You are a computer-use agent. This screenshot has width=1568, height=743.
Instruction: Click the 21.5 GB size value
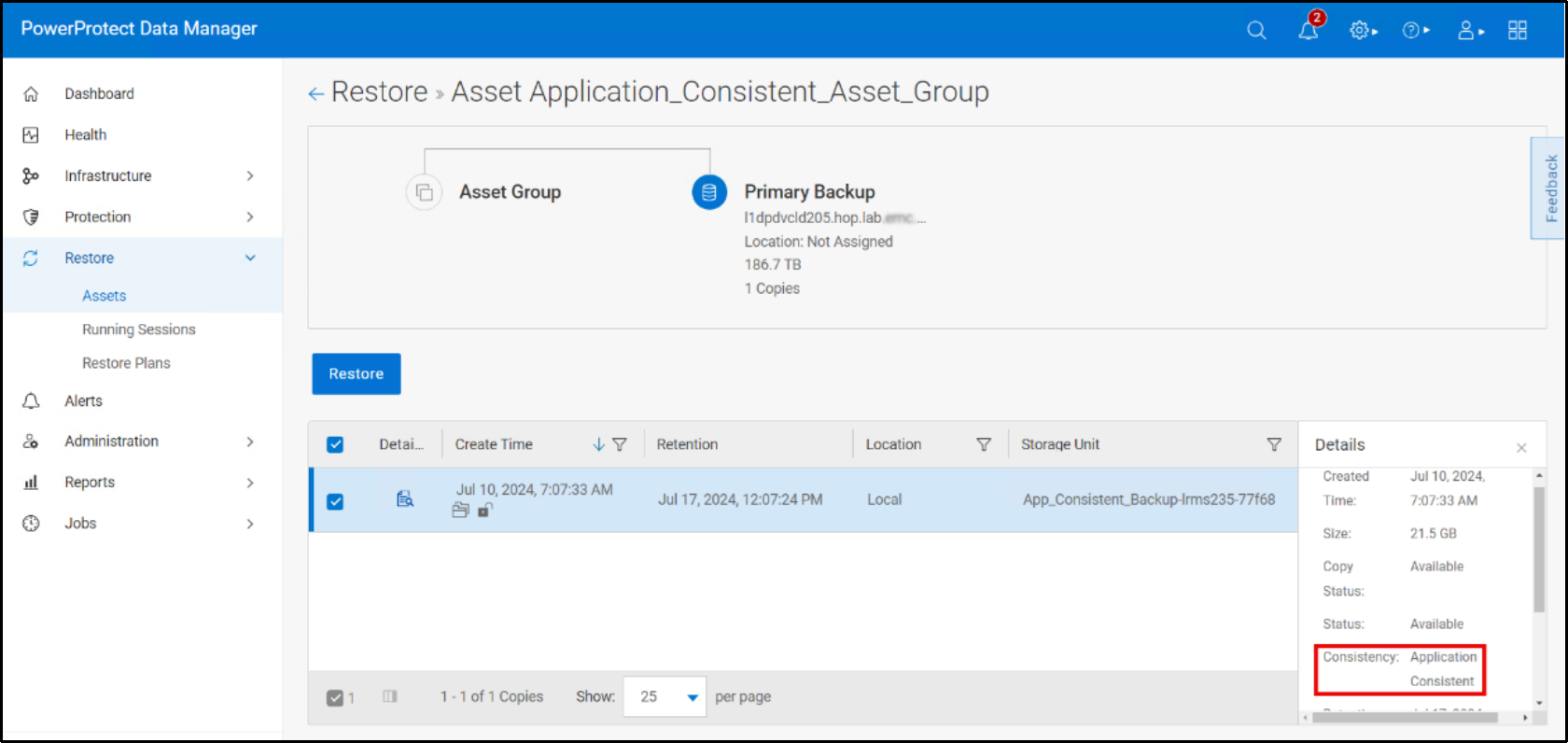click(1434, 533)
